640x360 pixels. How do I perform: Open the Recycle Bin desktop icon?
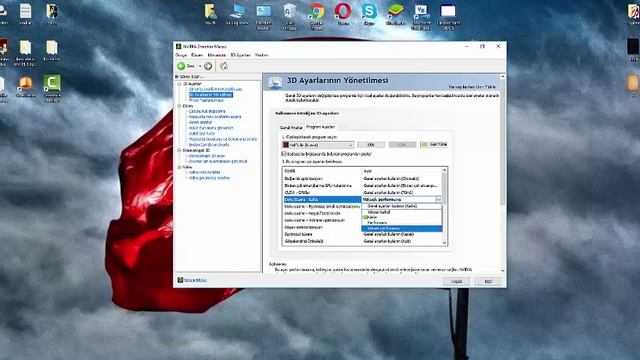289,11
